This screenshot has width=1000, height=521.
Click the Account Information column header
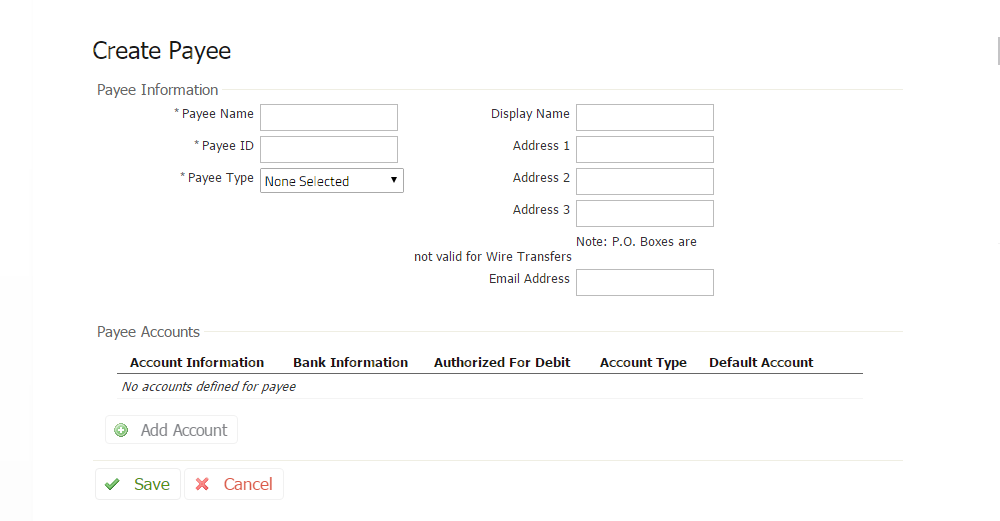[x=197, y=363]
